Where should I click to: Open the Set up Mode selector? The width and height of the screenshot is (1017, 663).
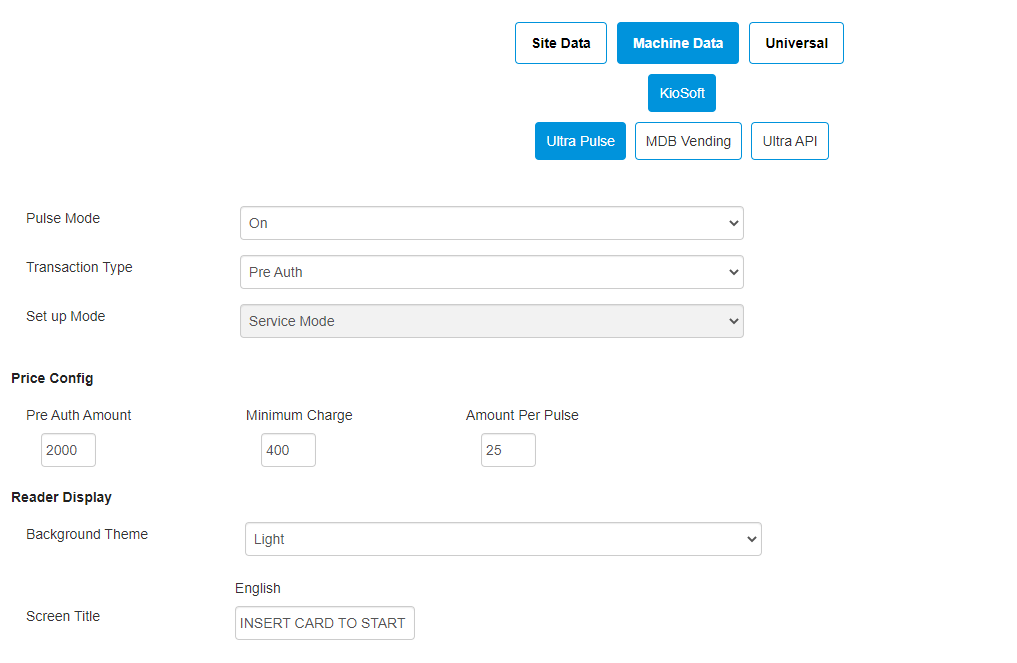(x=491, y=320)
